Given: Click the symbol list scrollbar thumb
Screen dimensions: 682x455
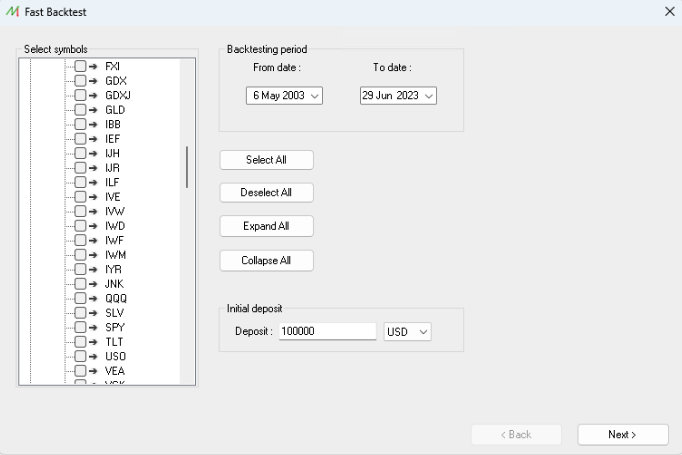Looking at the screenshot, I should click(x=187, y=167).
